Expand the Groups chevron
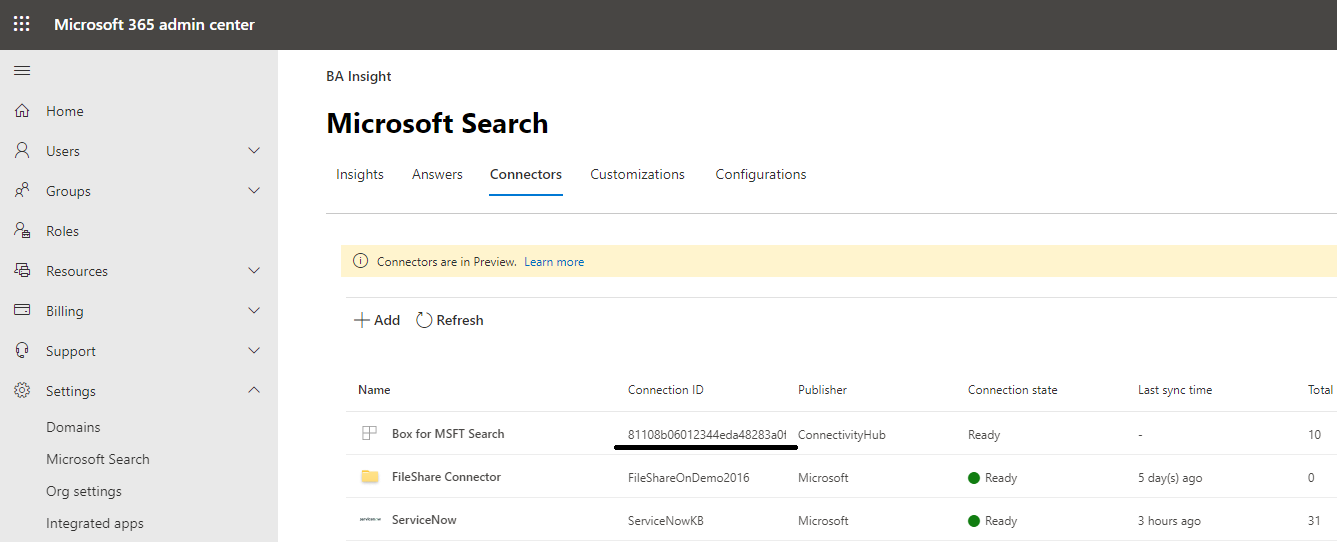Viewport: 1337px width, 542px height. [254, 191]
